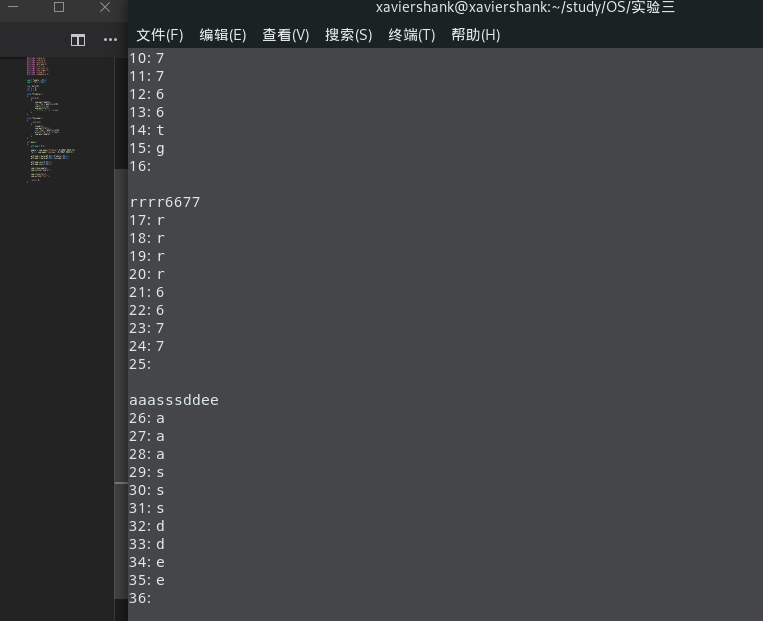Minimize the editor window behind
The image size is (763, 621).
click(x=13, y=7)
